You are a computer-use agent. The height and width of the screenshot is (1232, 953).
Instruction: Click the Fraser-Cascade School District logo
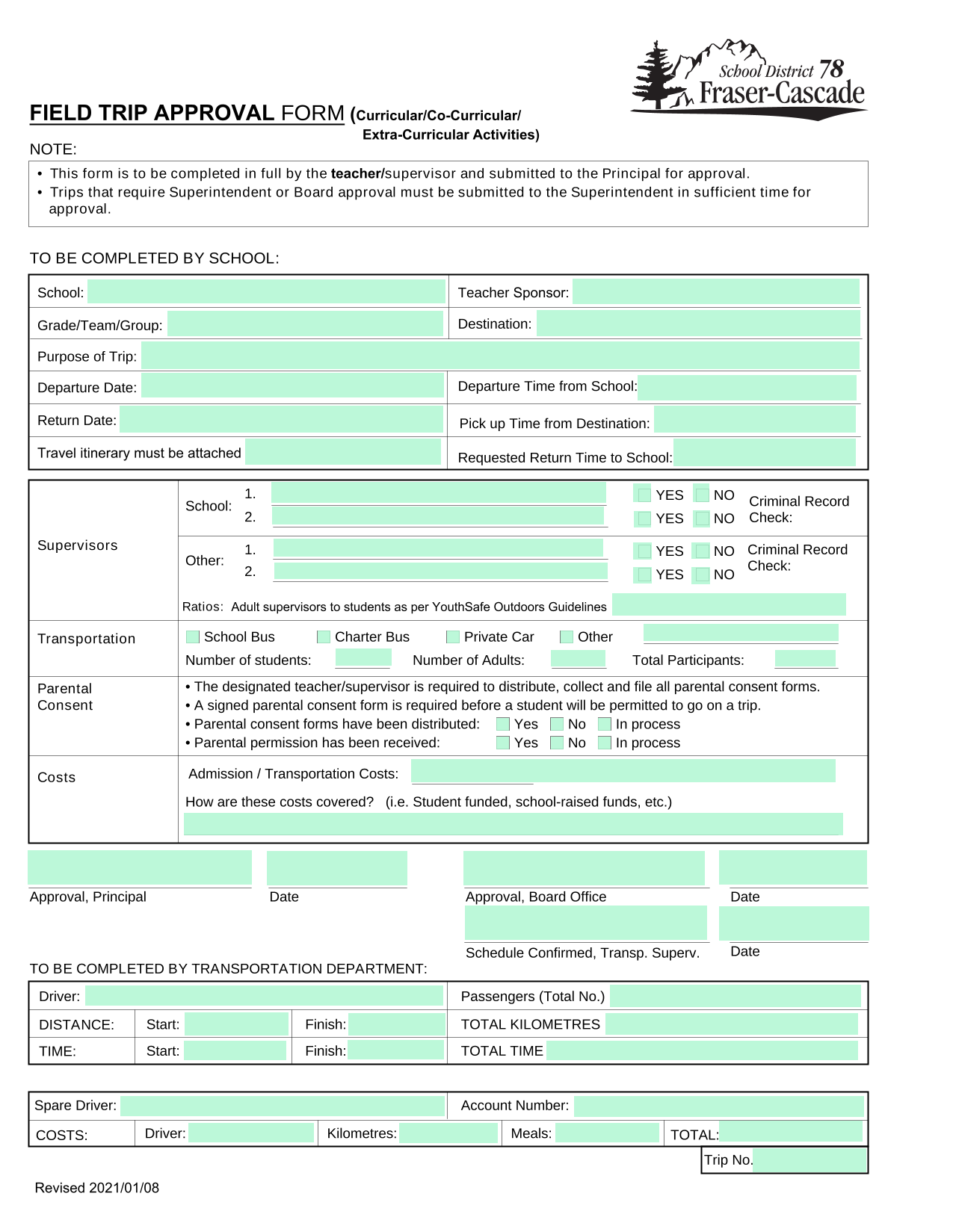click(x=749, y=79)
